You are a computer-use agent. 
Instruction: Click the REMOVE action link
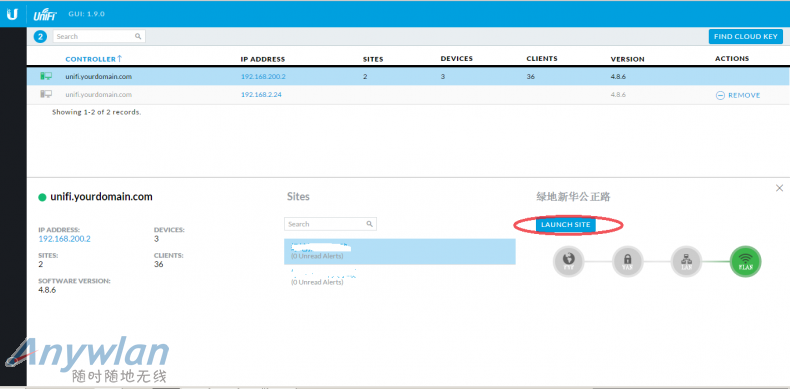[744, 95]
